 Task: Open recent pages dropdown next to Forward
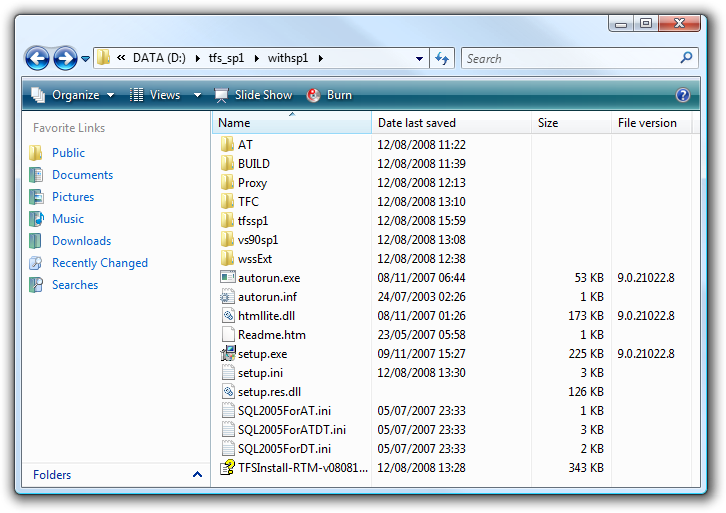pos(85,59)
